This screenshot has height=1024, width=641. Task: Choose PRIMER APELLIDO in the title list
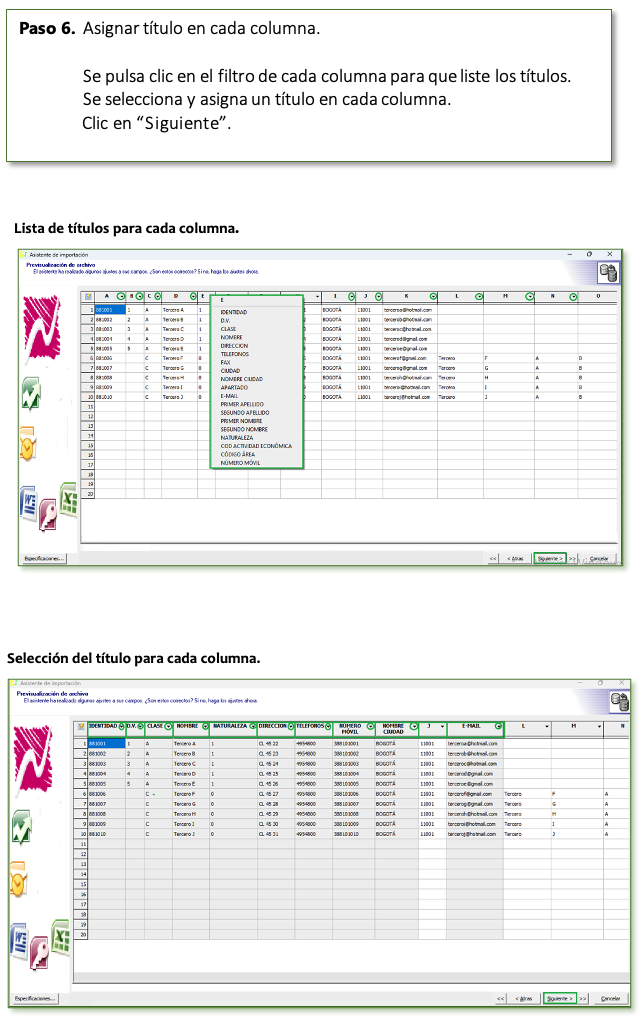point(243,404)
